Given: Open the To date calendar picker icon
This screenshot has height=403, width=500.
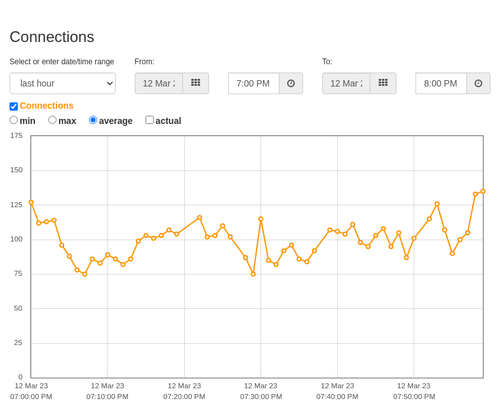Looking at the screenshot, I should click(x=383, y=83).
